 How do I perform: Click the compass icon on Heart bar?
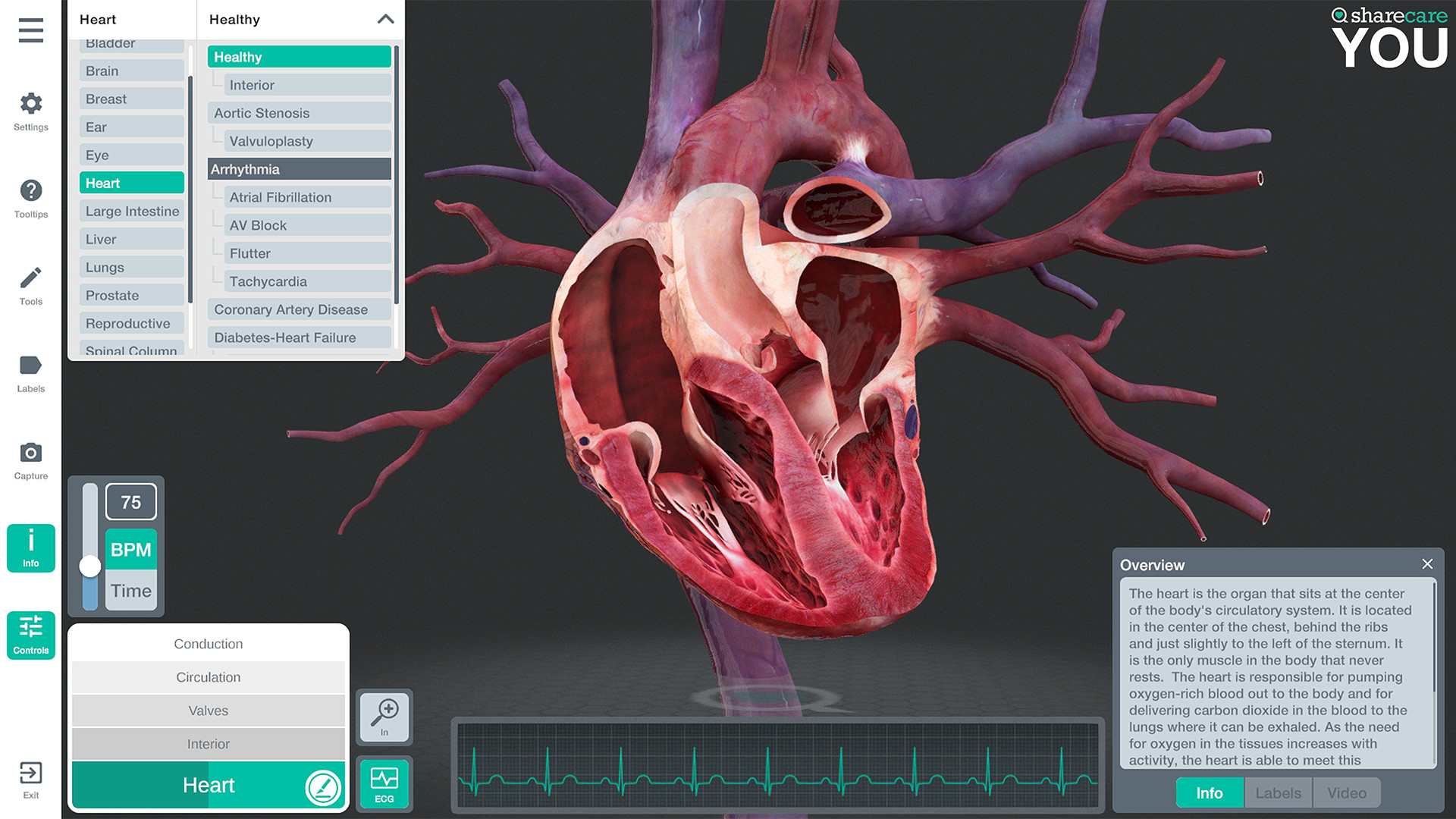click(x=323, y=787)
